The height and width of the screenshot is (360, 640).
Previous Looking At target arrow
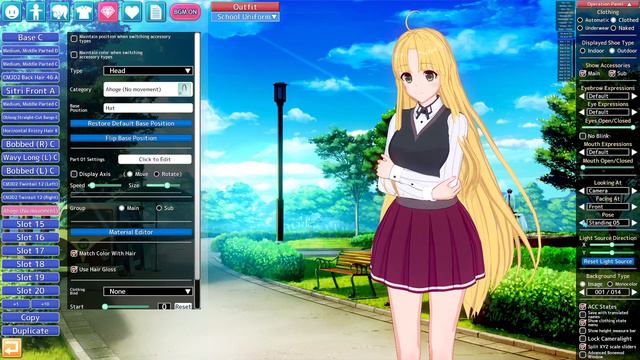coord(582,191)
